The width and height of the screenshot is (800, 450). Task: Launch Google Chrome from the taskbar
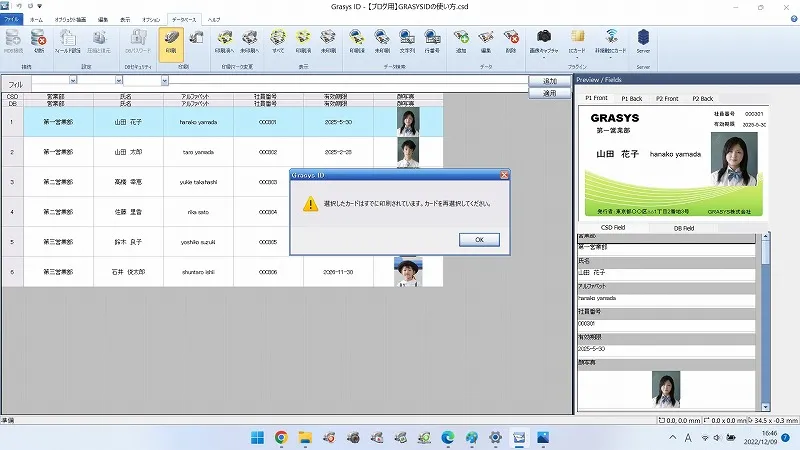coord(281,438)
